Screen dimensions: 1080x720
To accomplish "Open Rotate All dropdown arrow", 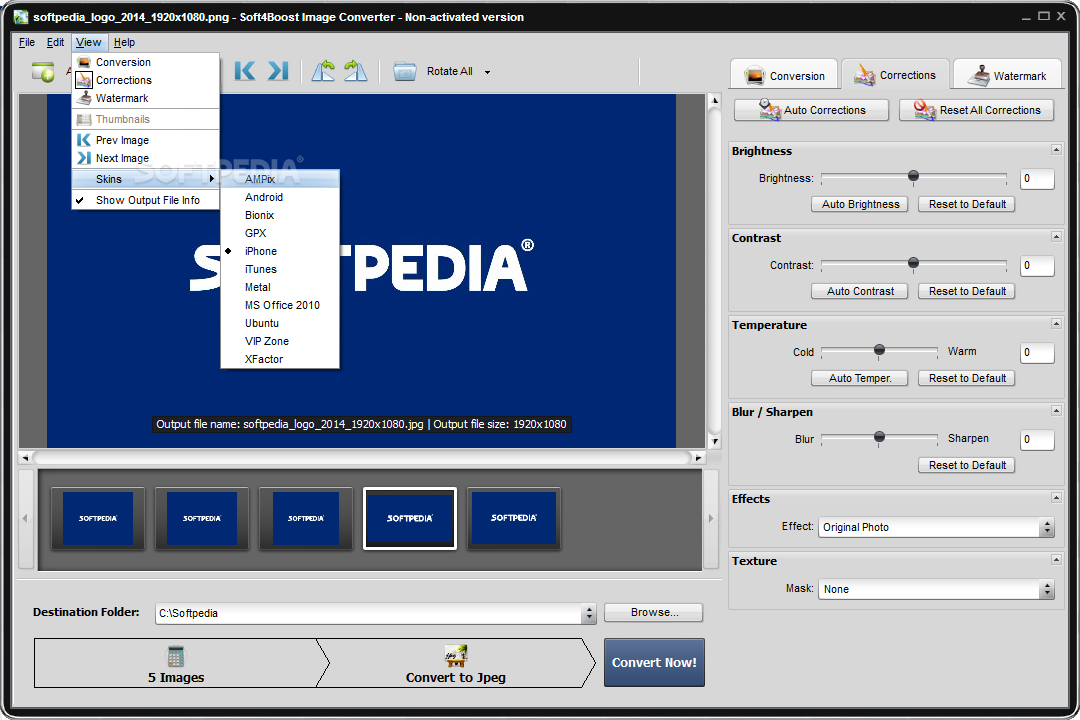I will click(x=488, y=72).
